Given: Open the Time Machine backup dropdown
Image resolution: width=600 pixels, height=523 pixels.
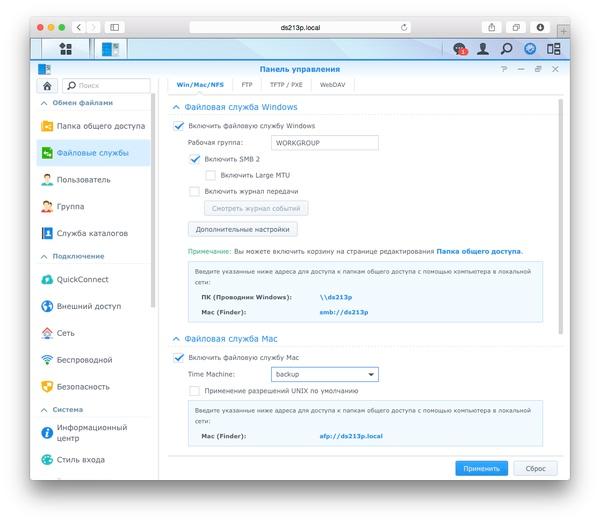Looking at the screenshot, I should click(324, 374).
